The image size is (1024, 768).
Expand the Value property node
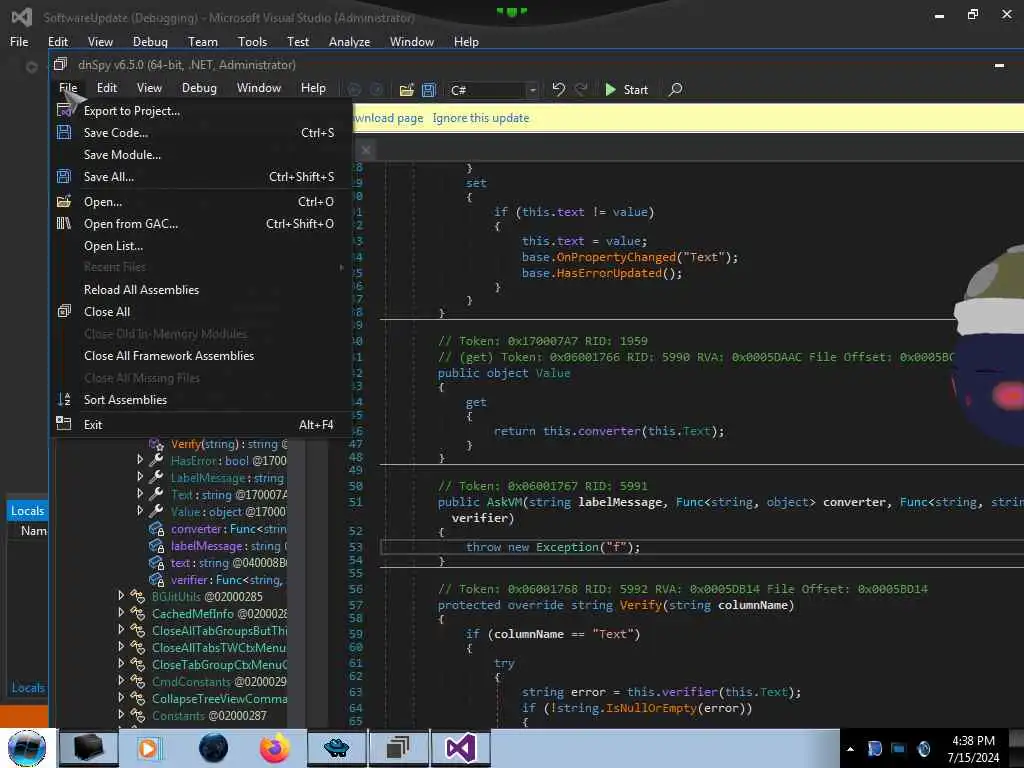point(140,511)
